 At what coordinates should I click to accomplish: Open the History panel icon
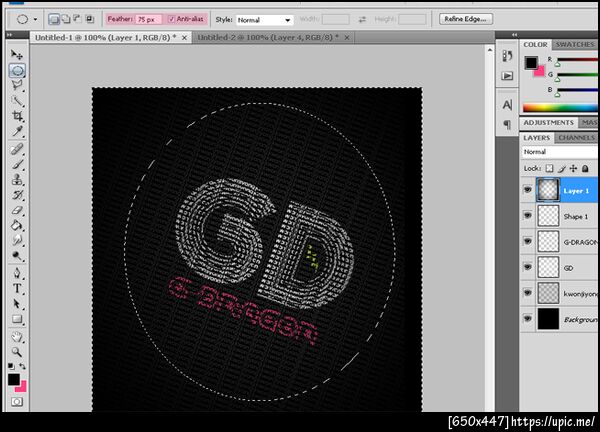[507, 56]
